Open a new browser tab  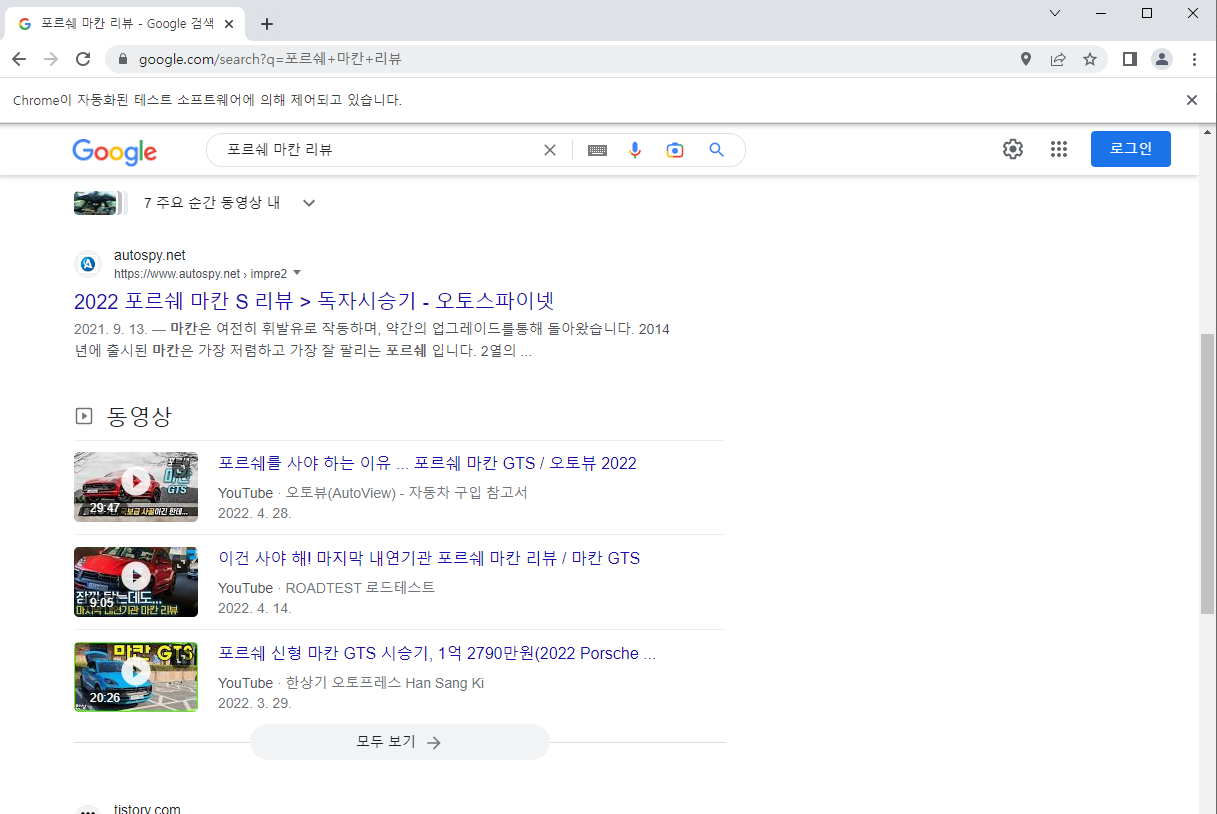point(267,24)
